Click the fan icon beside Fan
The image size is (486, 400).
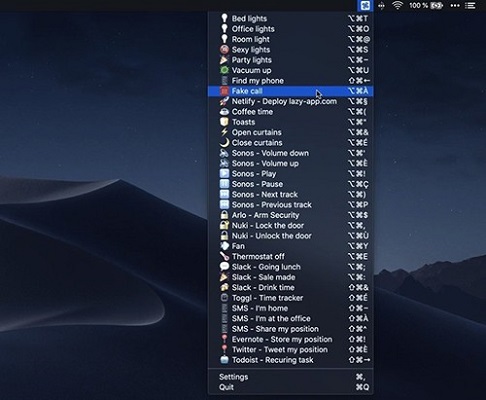click(x=224, y=246)
